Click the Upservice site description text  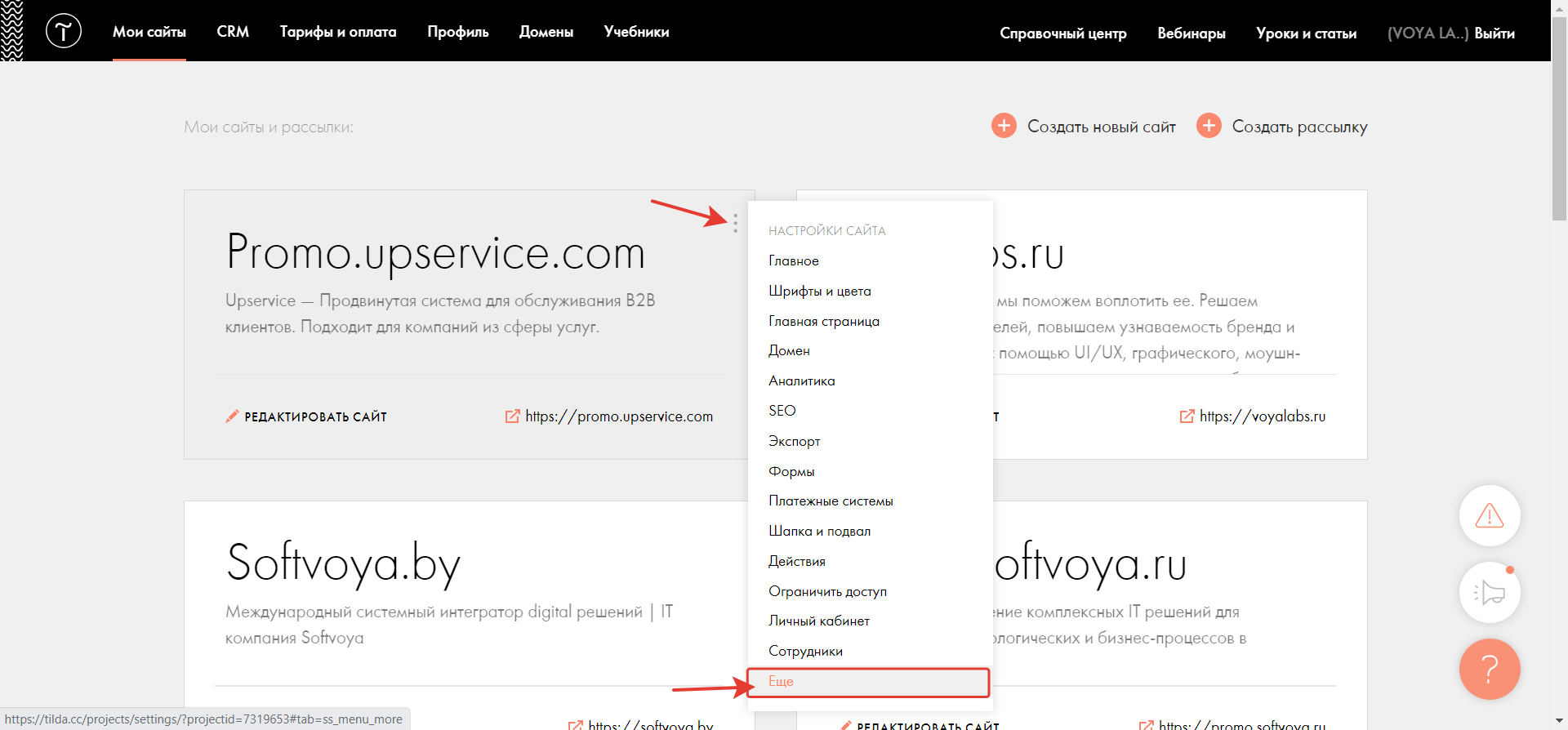pos(440,314)
